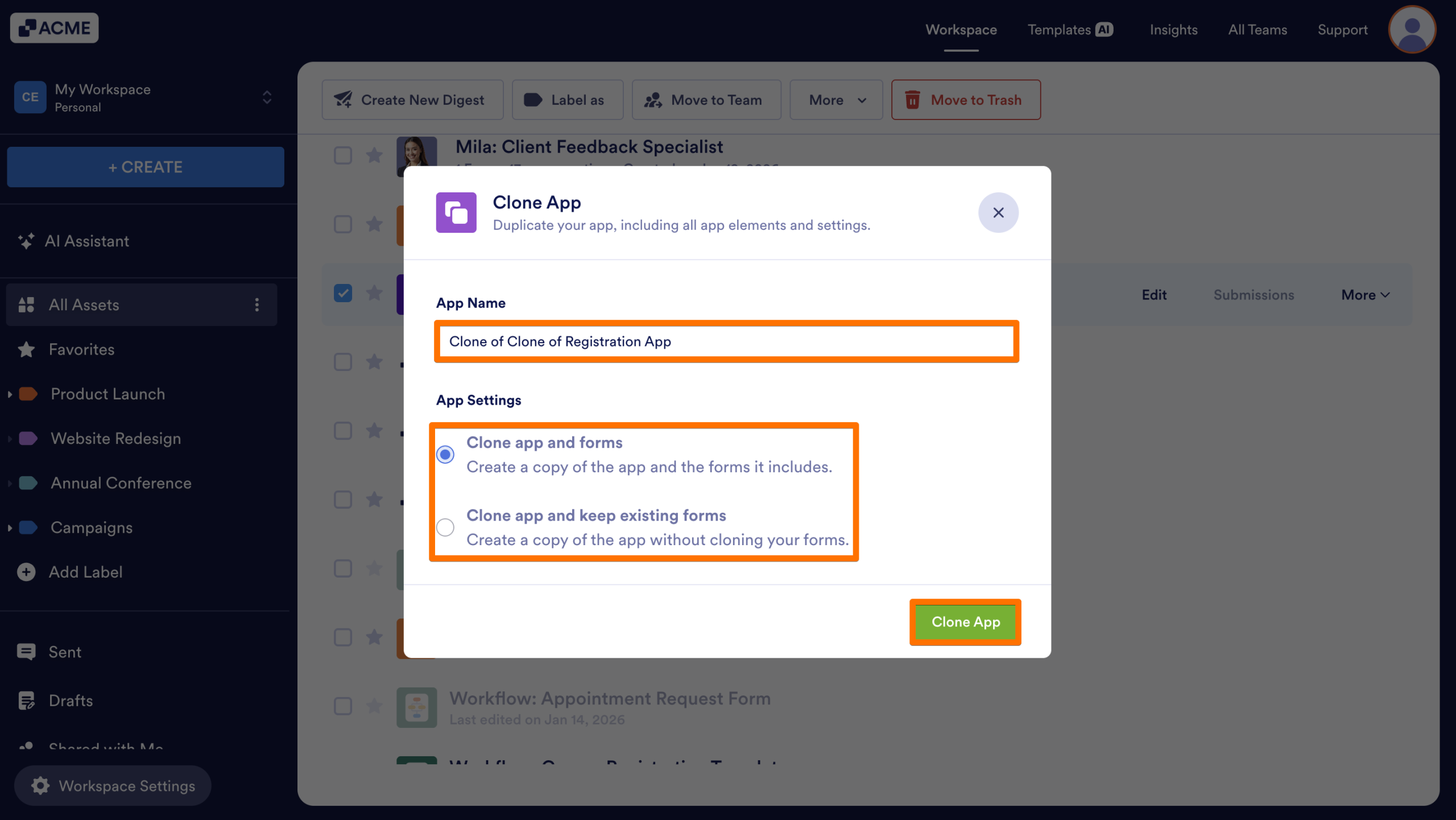1456x820 pixels.
Task: Close the Clone App dialog
Action: 998,212
